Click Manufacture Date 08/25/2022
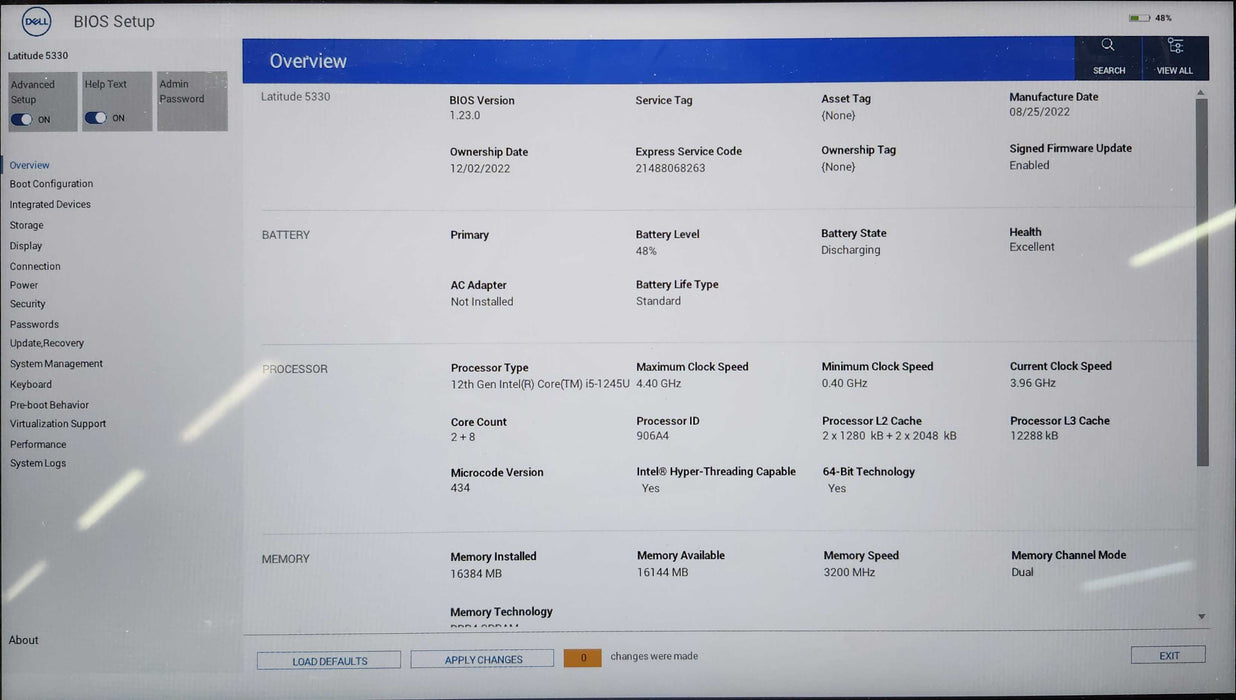This screenshot has height=700, width=1236. 1040,112
